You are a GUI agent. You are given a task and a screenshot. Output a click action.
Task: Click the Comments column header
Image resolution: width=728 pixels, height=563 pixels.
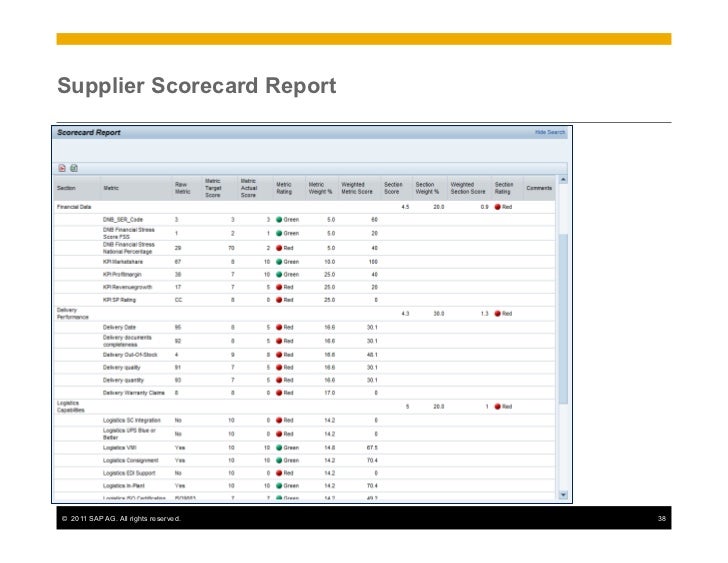pyautogui.click(x=539, y=188)
